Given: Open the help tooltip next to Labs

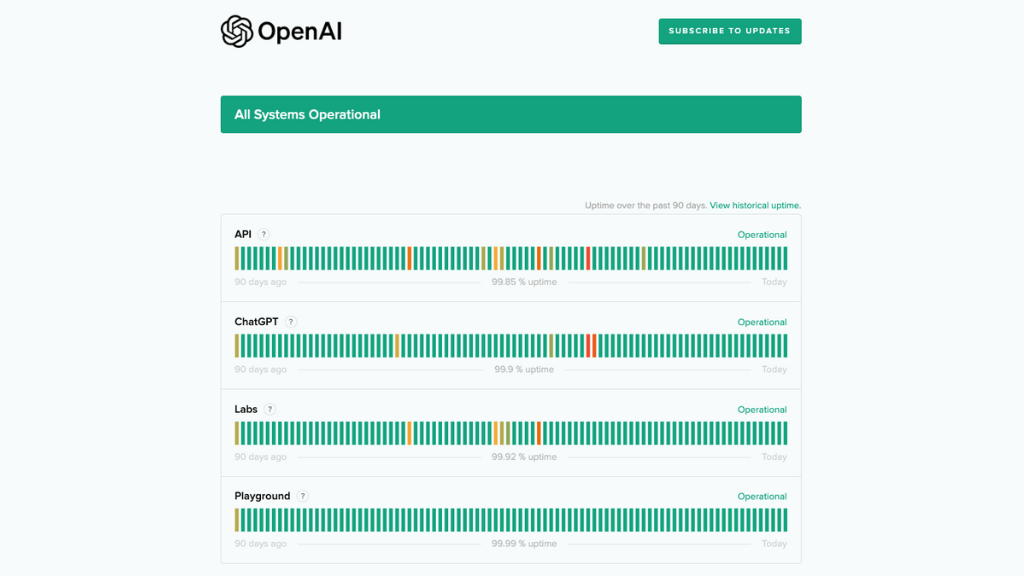Looking at the screenshot, I should tap(270, 409).
